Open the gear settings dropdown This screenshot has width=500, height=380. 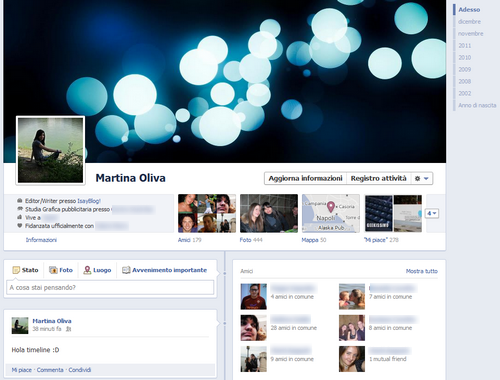tap(422, 178)
